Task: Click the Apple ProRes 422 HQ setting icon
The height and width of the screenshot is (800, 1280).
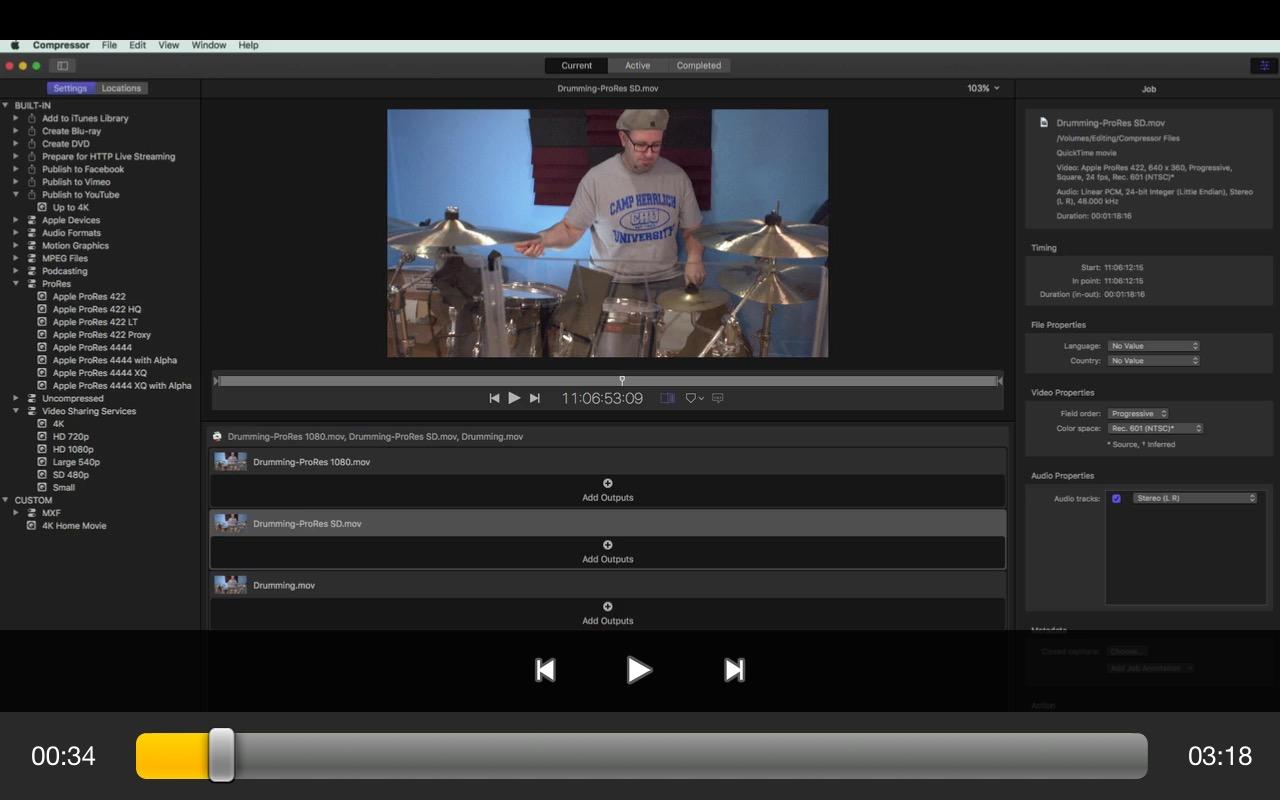Action: (42, 309)
